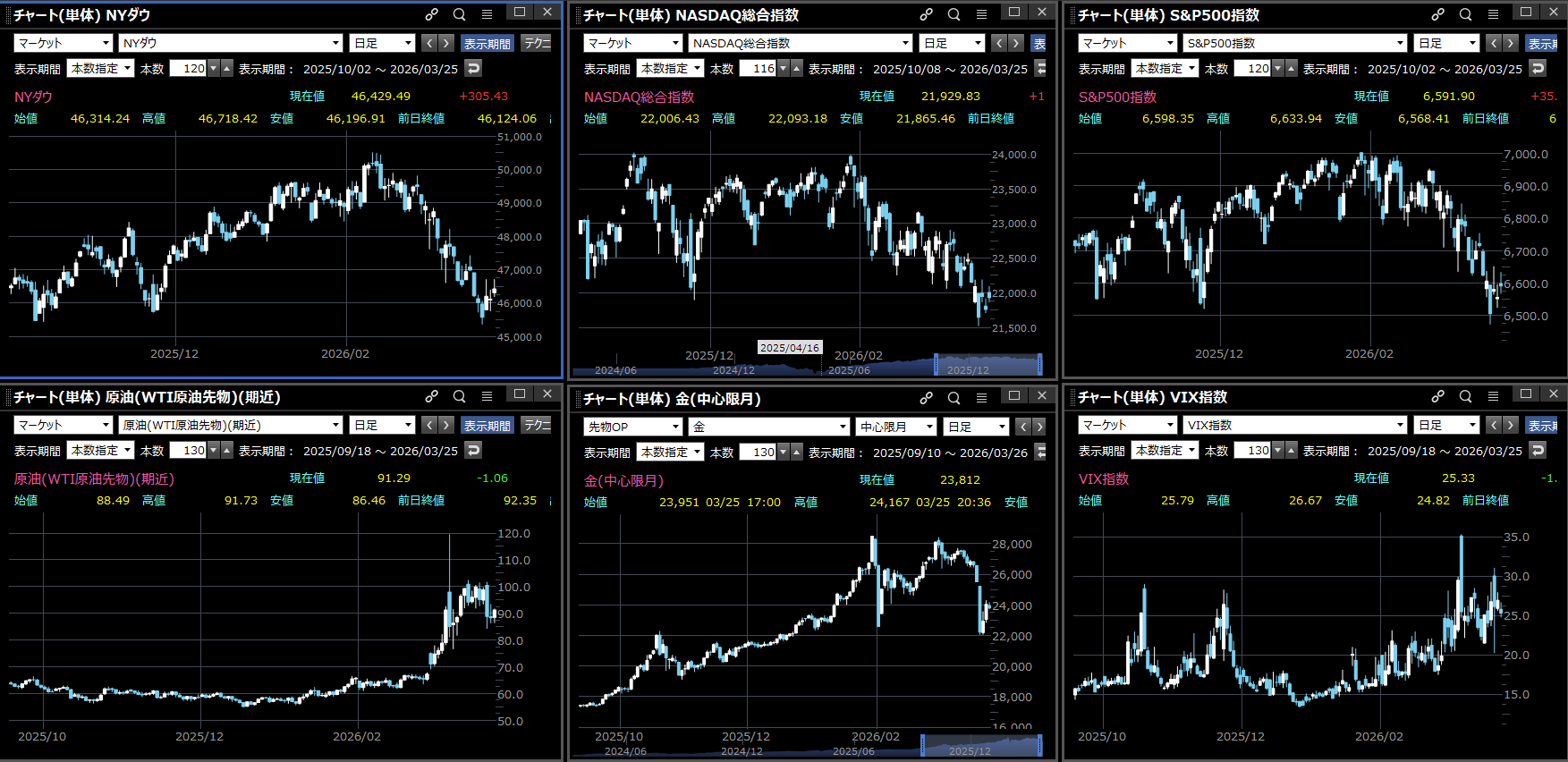1568x762 pixels.
Task: Click left handle of NASDAQ range slider
Action: [936, 364]
